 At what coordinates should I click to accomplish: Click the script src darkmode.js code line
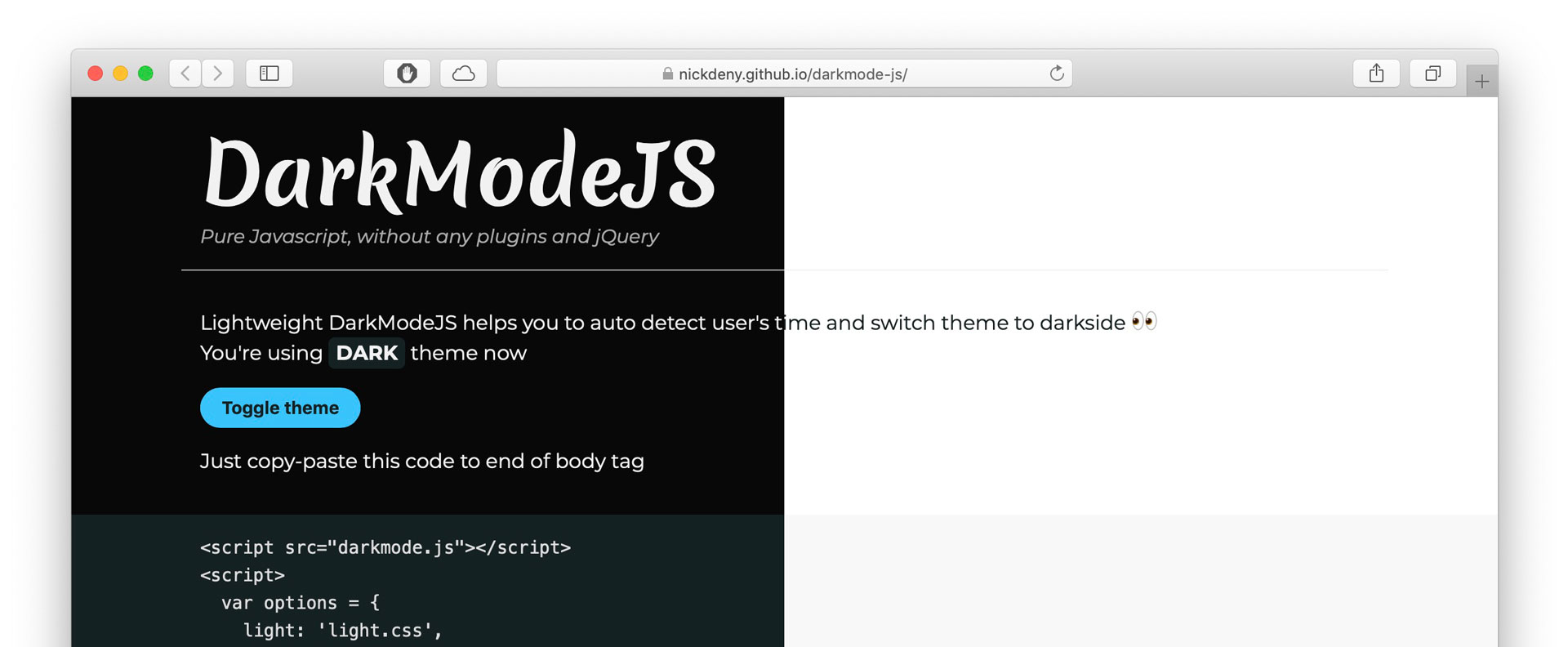(385, 547)
